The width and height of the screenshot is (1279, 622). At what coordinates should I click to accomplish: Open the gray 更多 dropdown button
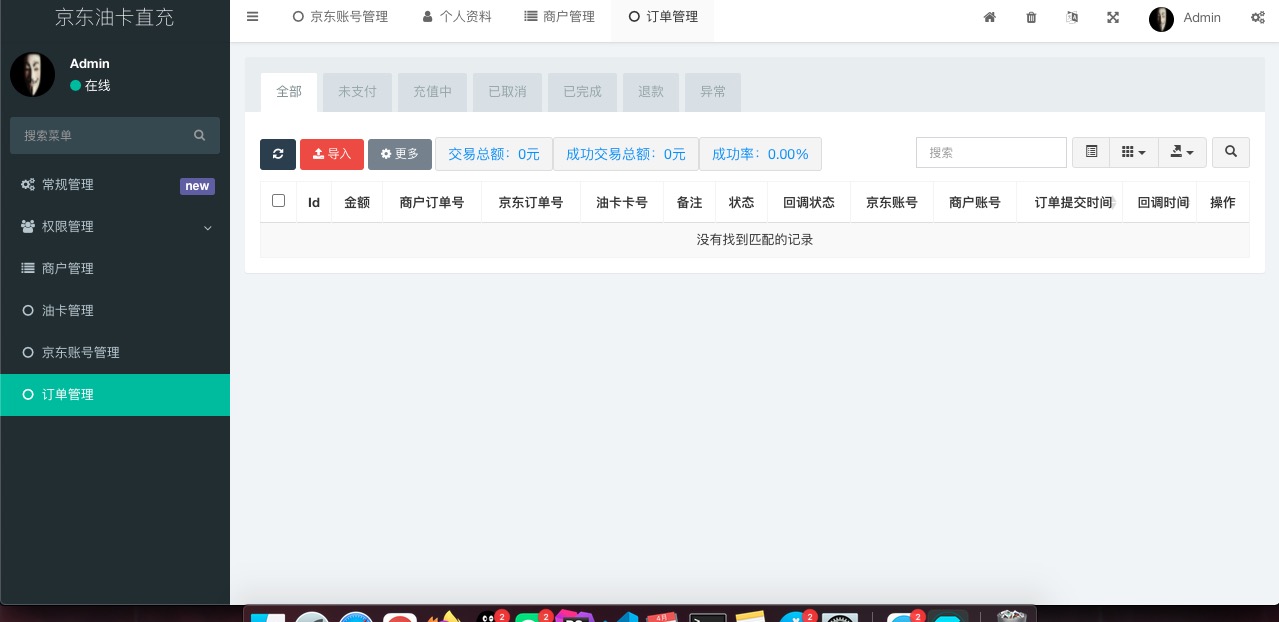pyautogui.click(x=400, y=154)
